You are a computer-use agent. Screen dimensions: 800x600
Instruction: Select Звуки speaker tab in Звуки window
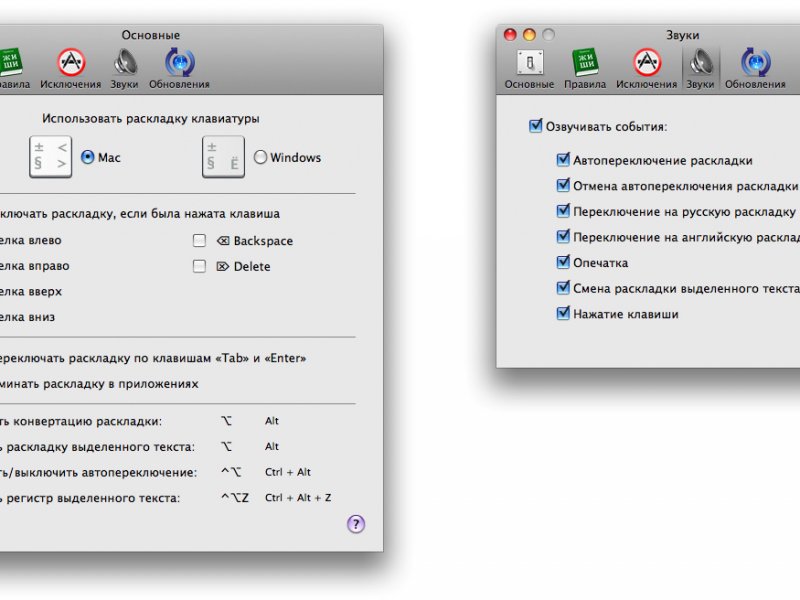click(x=701, y=69)
